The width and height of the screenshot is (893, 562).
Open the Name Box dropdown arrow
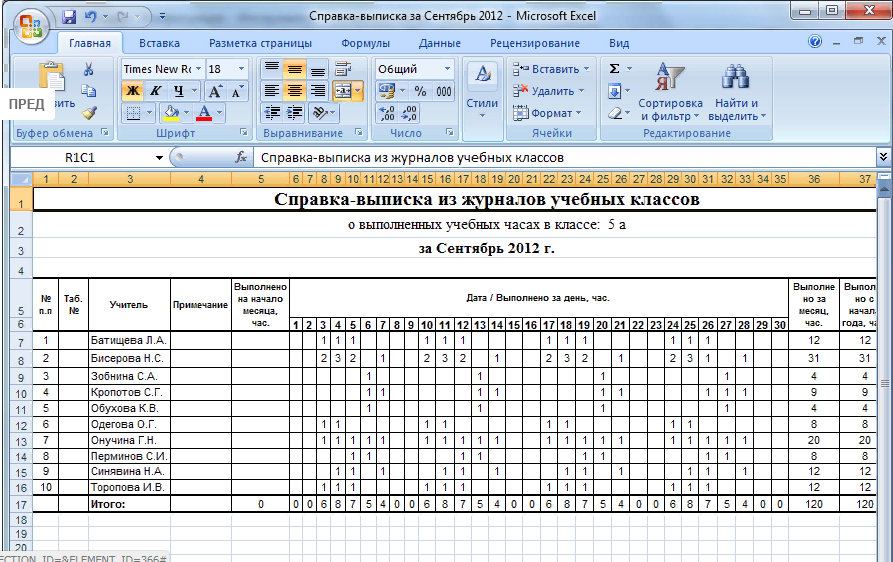click(x=158, y=158)
